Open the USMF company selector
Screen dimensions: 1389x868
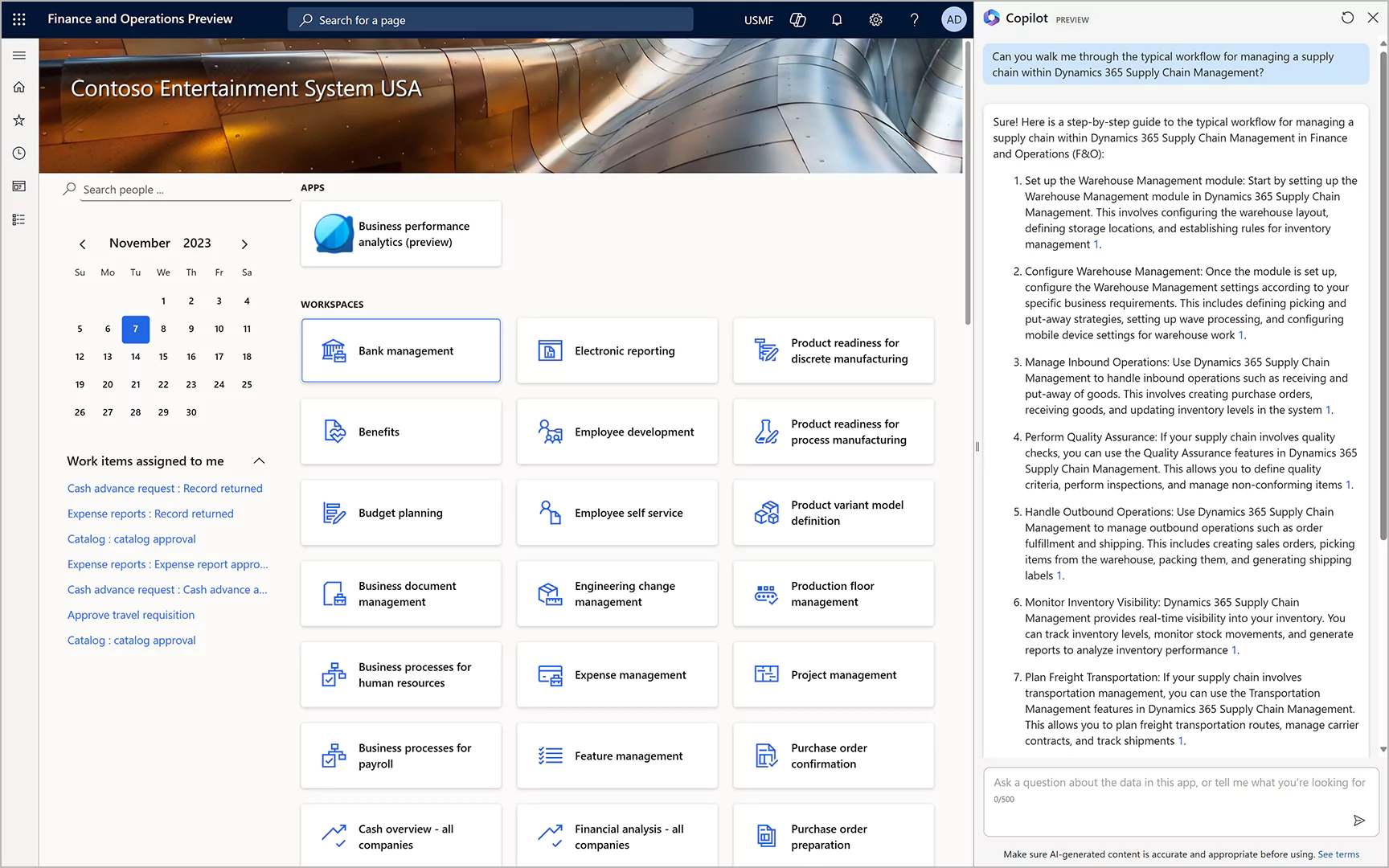(x=758, y=19)
